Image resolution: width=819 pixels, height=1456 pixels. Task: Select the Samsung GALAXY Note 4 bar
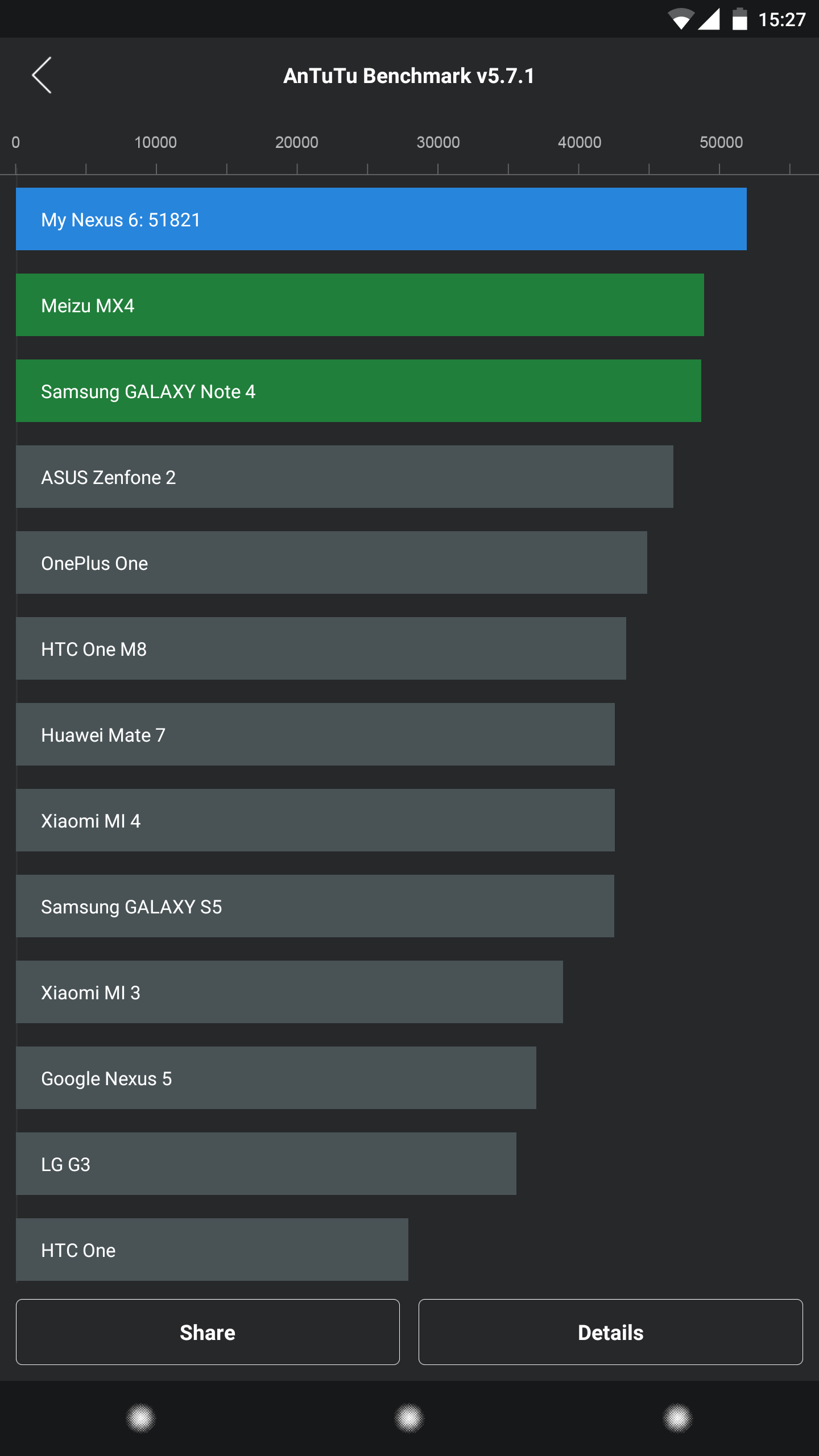[x=358, y=391]
